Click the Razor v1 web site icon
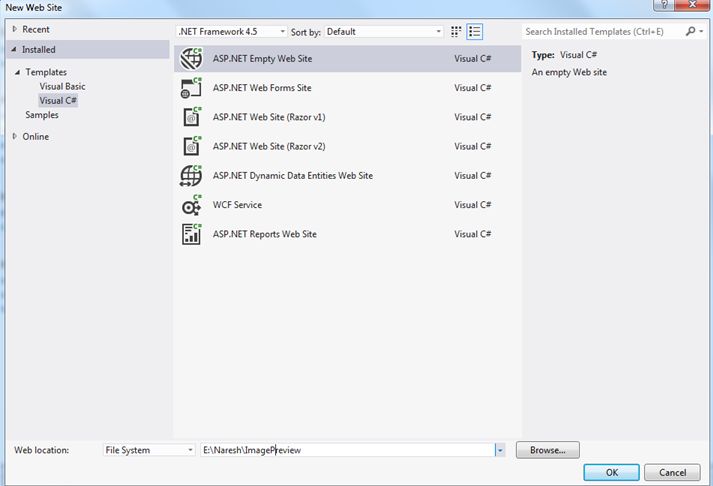This screenshot has width=713, height=486. (191, 117)
